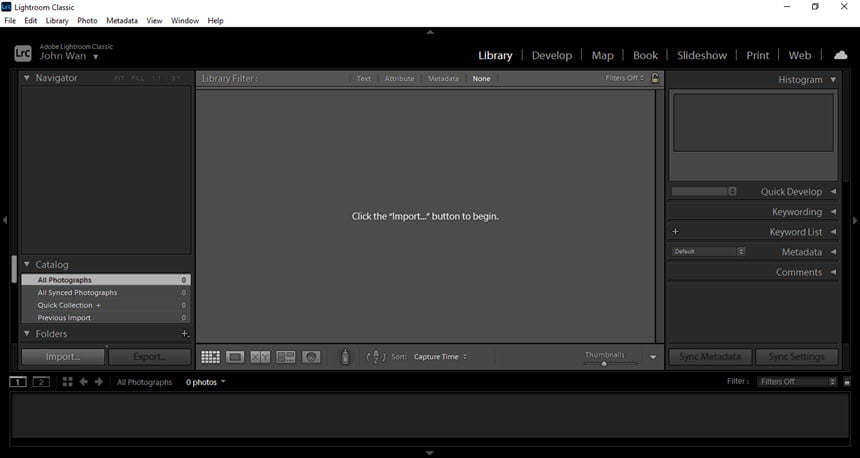Expand the Comments panel
The image size is (860, 458).
coord(833,272)
